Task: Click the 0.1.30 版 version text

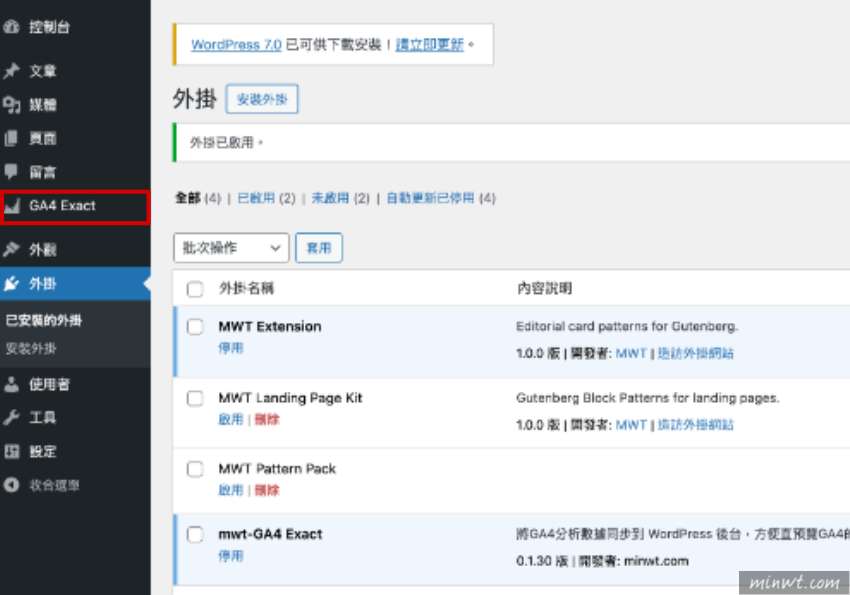Action: click(x=542, y=561)
